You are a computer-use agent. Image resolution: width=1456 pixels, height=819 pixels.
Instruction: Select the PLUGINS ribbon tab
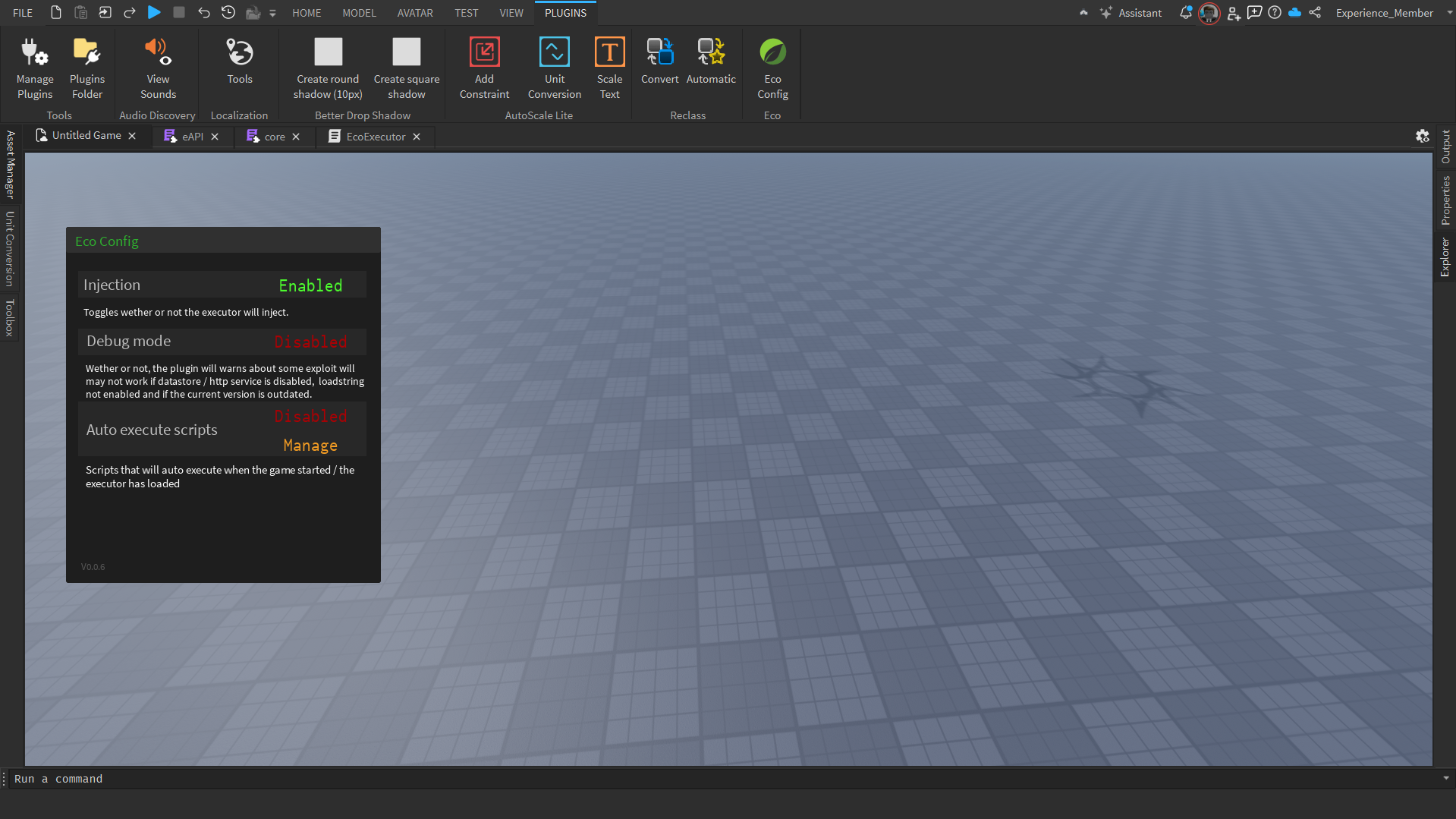coord(565,13)
